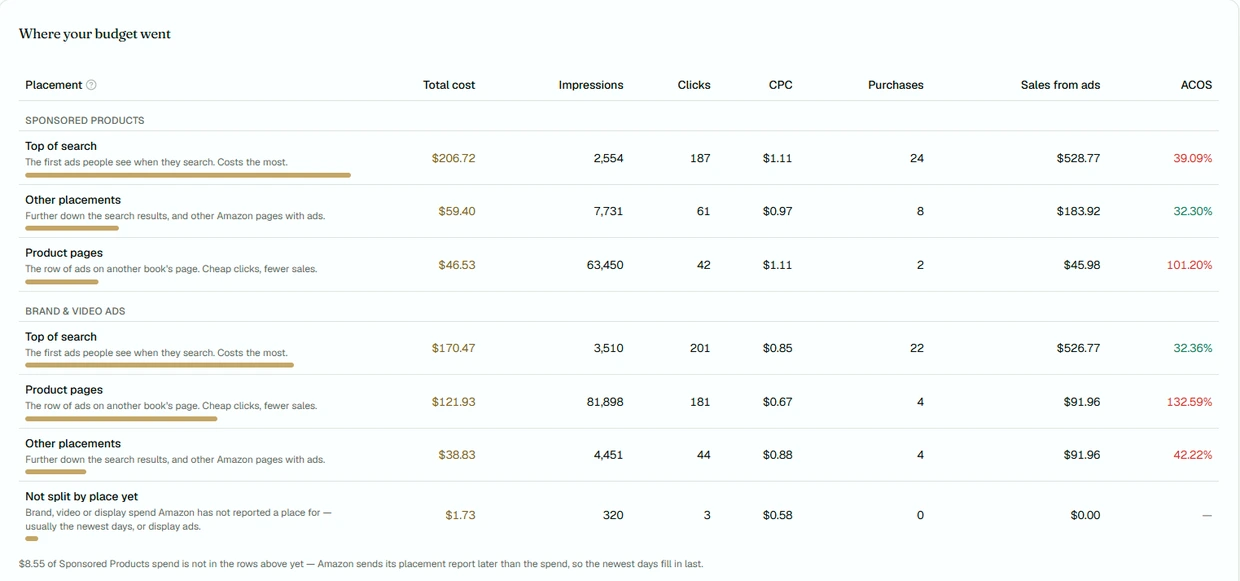The width and height of the screenshot is (1240, 581).
Task: Click the 24 purchases value
Action: pyautogui.click(x=917, y=158)
